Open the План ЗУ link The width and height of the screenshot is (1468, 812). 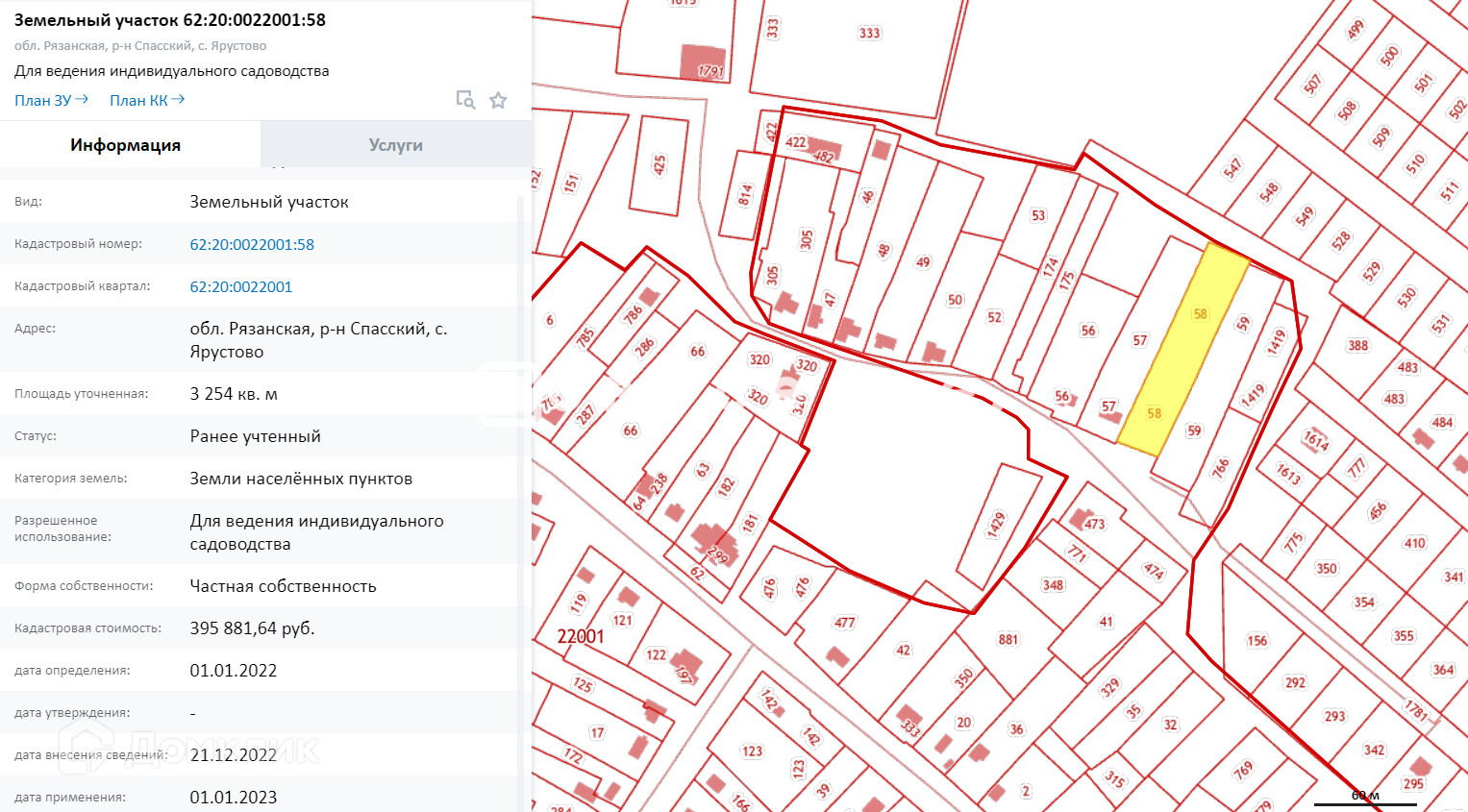[52, 100]
